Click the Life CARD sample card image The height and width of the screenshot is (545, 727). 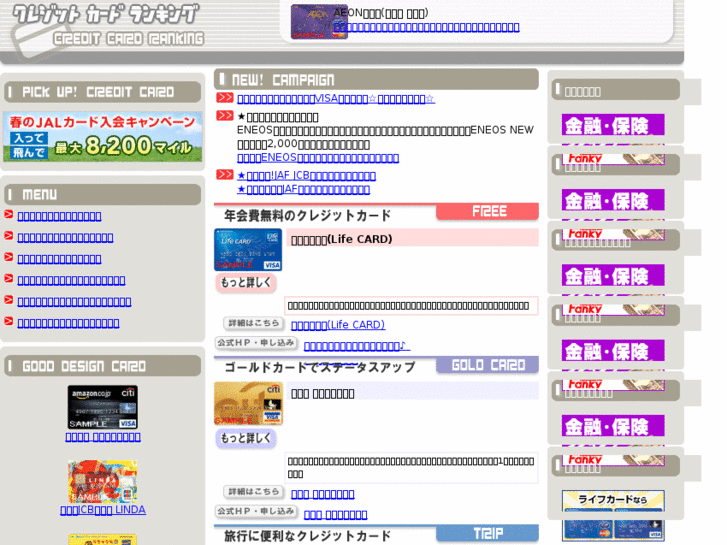pyautogui.click(x=248, y=250)
